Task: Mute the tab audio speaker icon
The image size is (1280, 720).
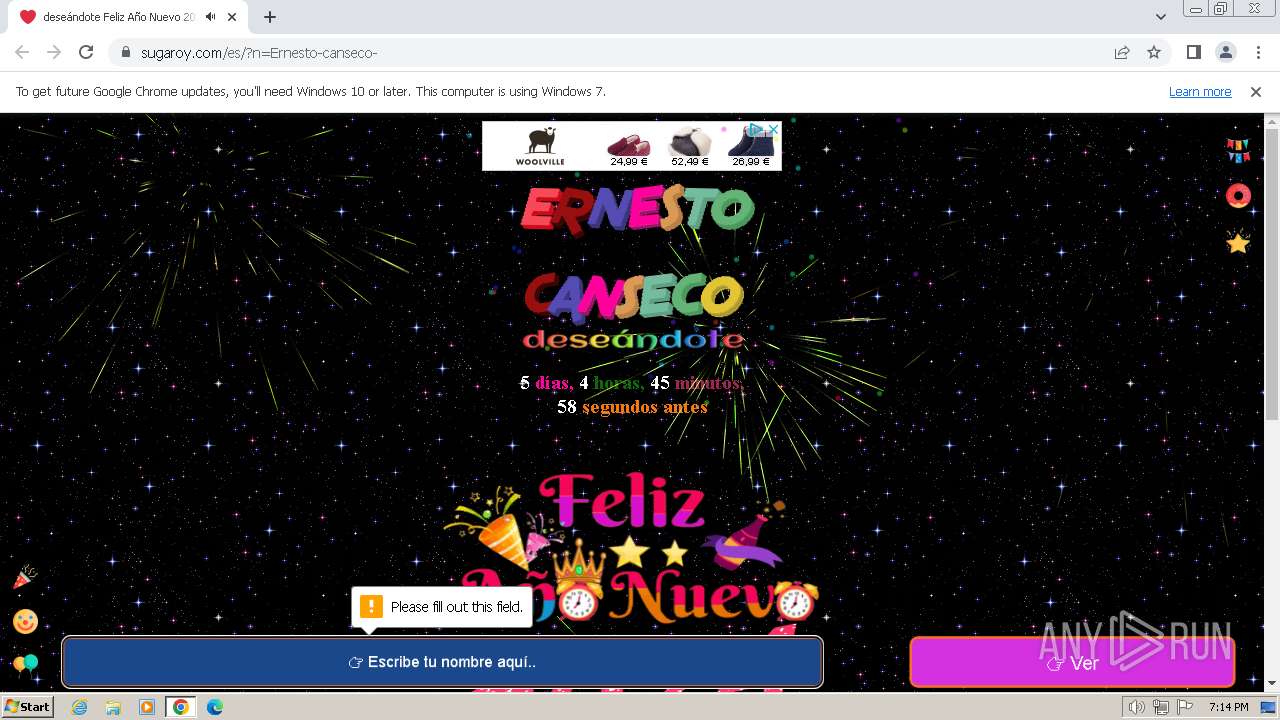Action: [x=211, y=17]
